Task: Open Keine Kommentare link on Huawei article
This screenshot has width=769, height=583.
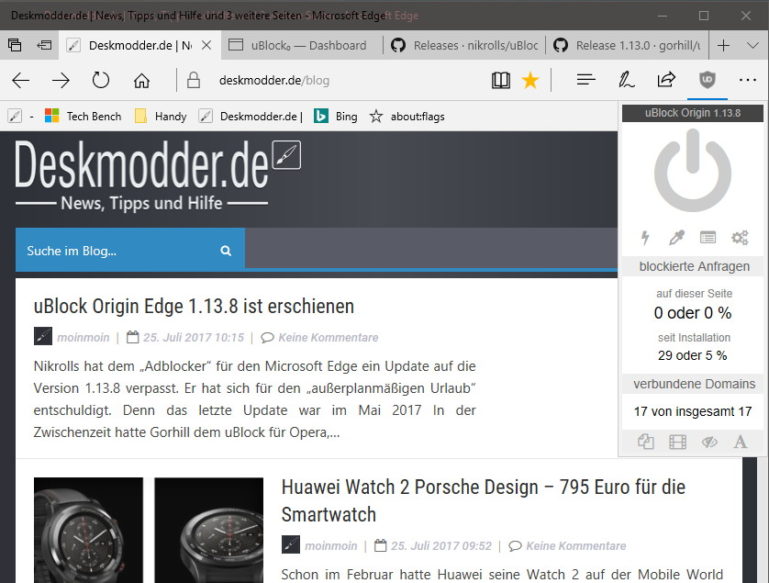Action: 576,546
